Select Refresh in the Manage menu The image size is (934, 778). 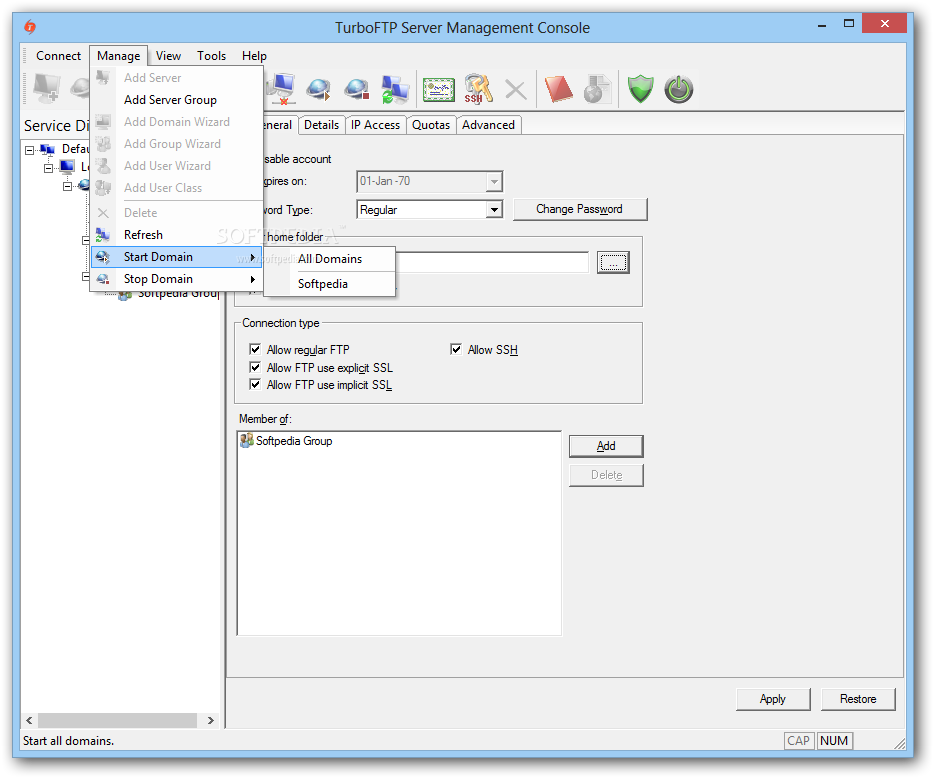pos(176,235)
